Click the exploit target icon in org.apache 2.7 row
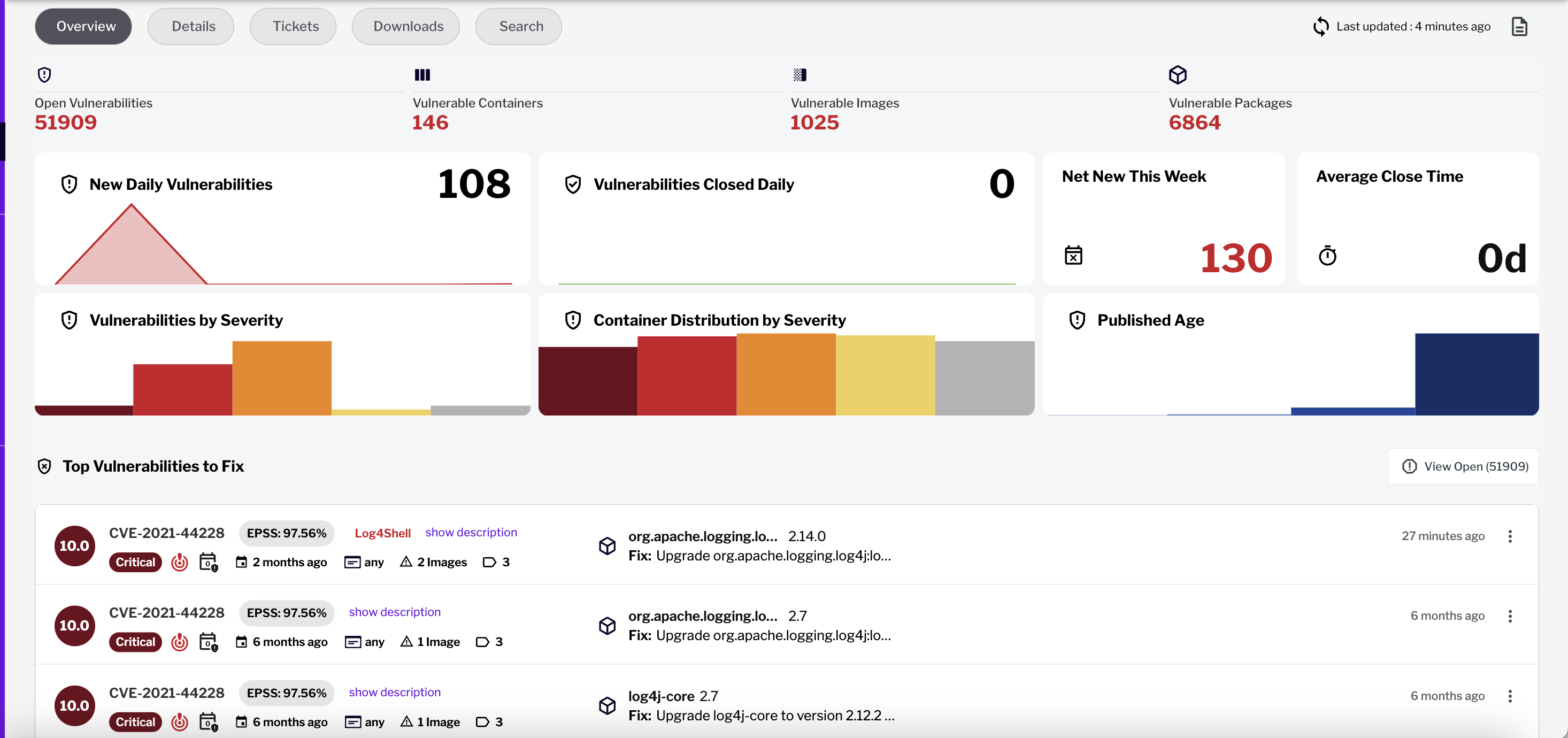 [180, 642]
